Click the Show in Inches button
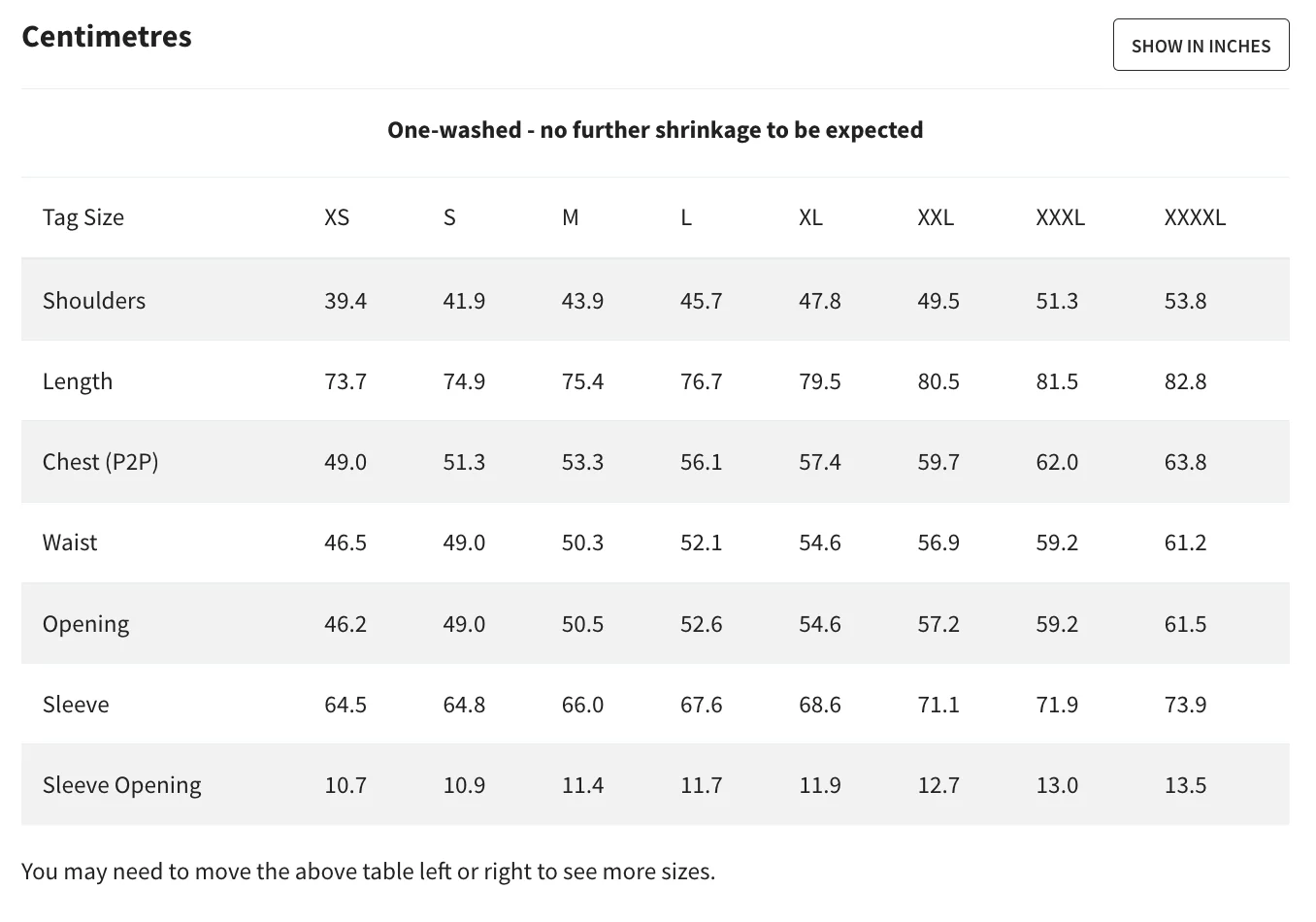1316x922 pixels. pos(1201,46)
